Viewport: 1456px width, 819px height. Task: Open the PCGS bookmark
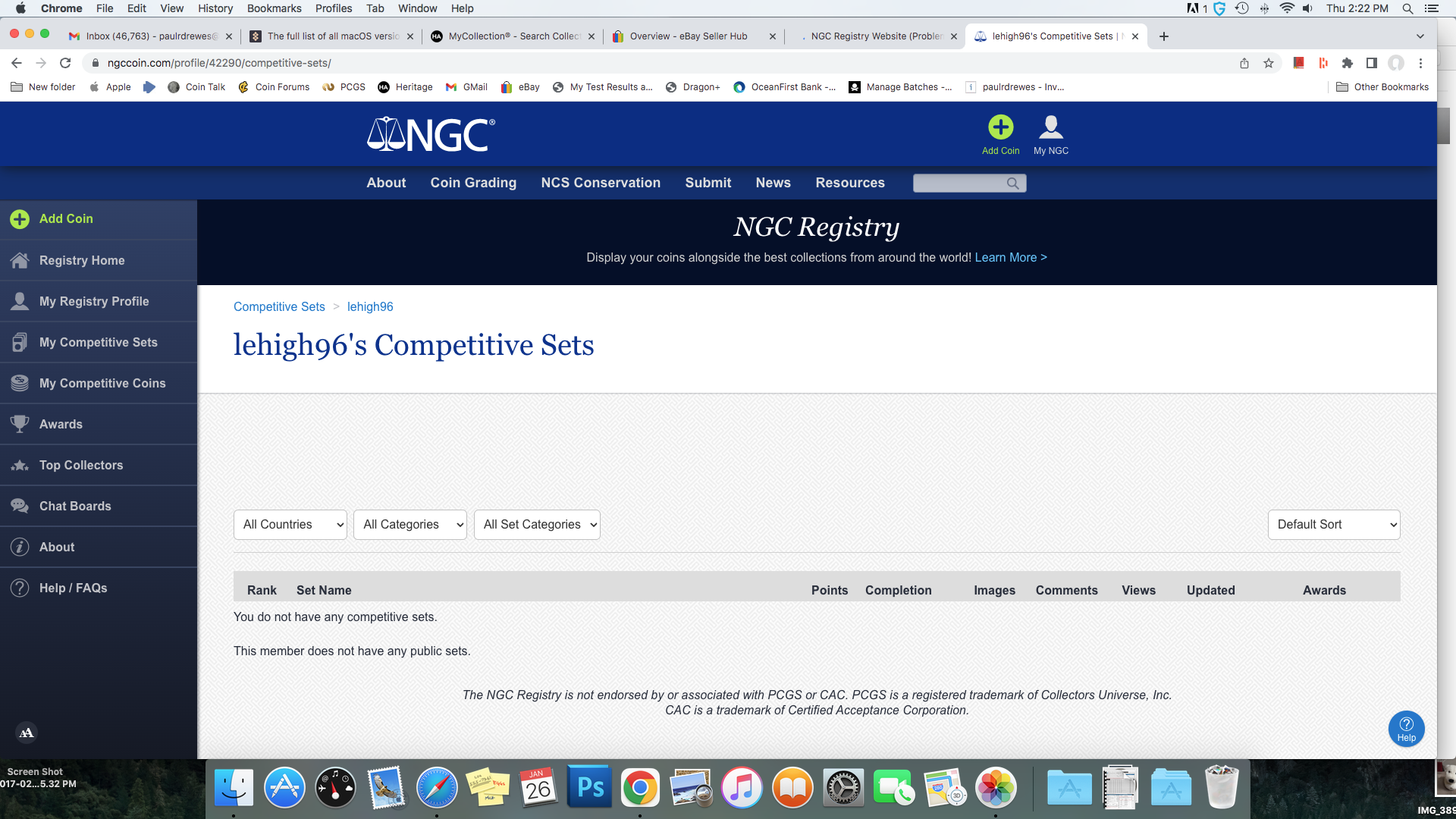(x=344, y=87)
